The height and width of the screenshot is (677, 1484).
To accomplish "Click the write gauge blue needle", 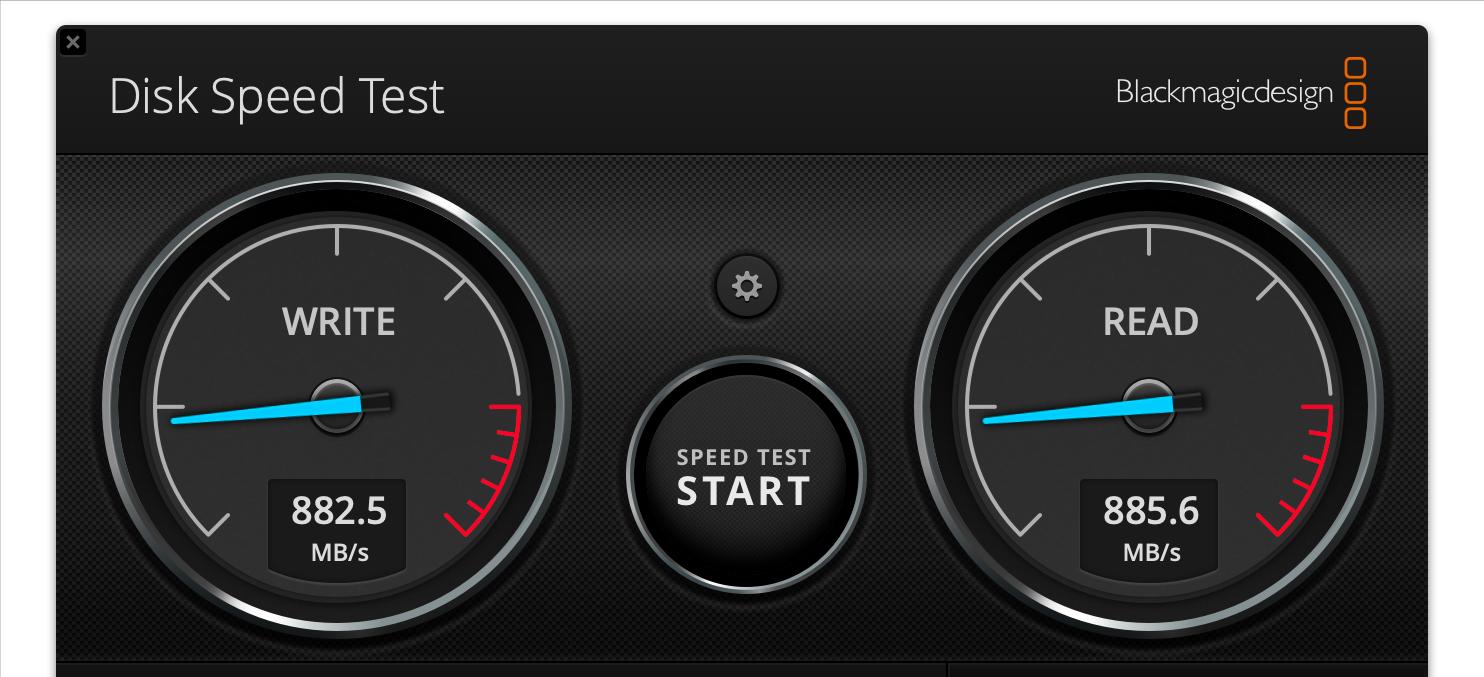I will (266, 410).
